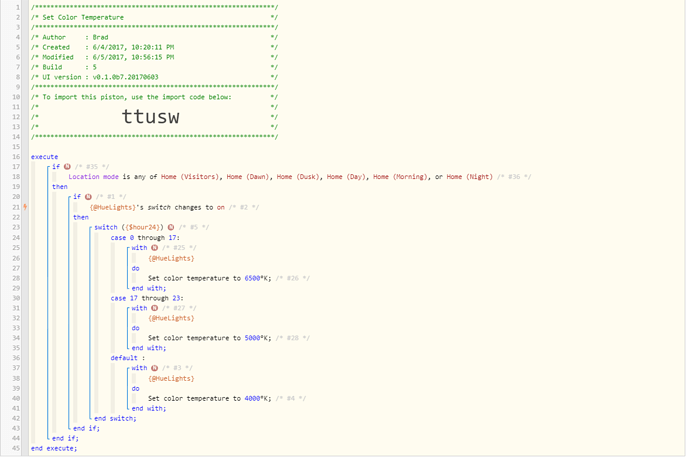The image size is (690, 461).
Task: Click line number 15 in the gutter
Action: (x=16, y=146)
